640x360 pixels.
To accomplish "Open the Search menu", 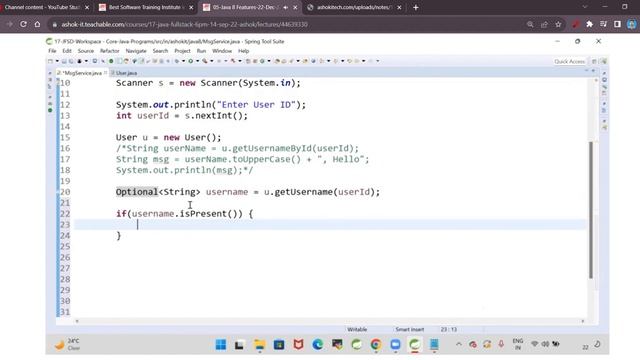I will [160, 51].
